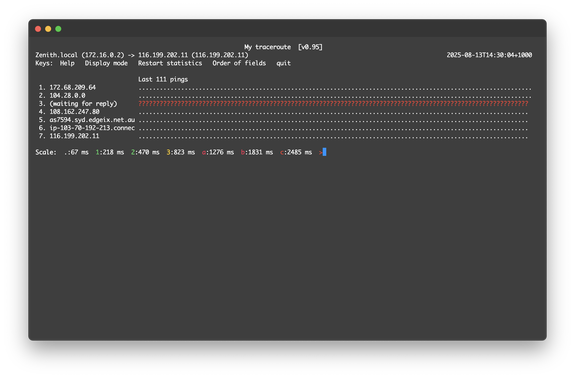Click the blue terminal cursor block
The height and width of the screenshot is (378, 575).
325,152
